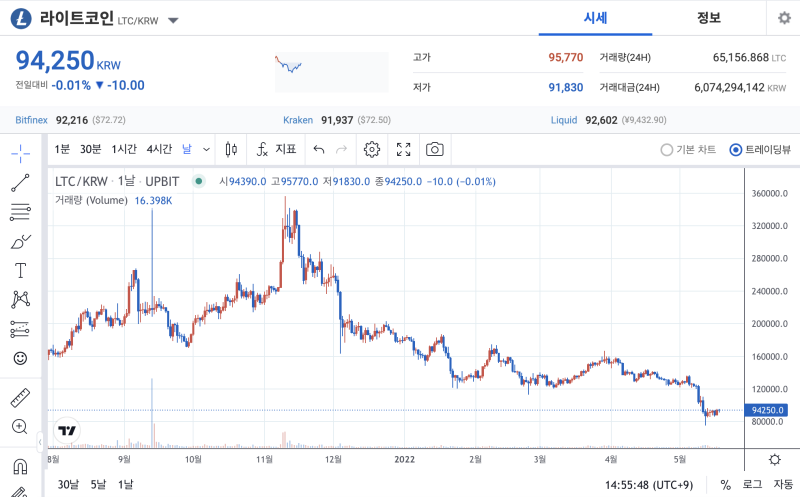The width and height of the screenshot is (800, 497).
Task: Change candlestick chart style
Action: (231, 150)
